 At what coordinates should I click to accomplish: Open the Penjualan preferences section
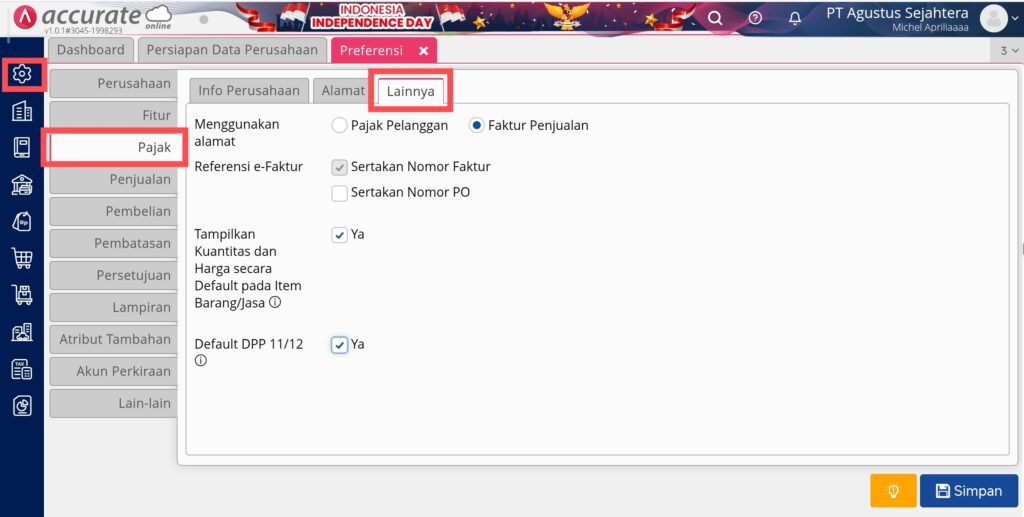pos(111,180)
